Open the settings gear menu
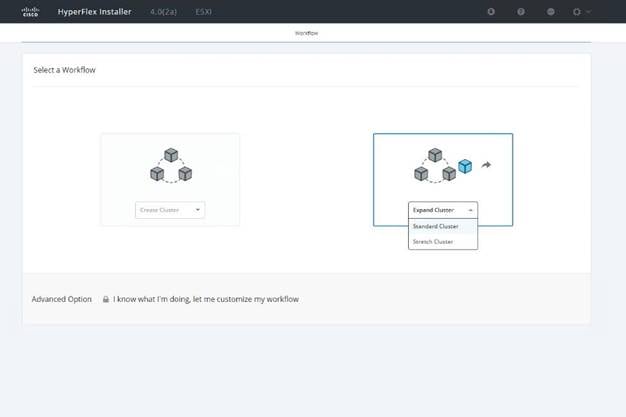626x417 pixels. click(x=576, y=12)
